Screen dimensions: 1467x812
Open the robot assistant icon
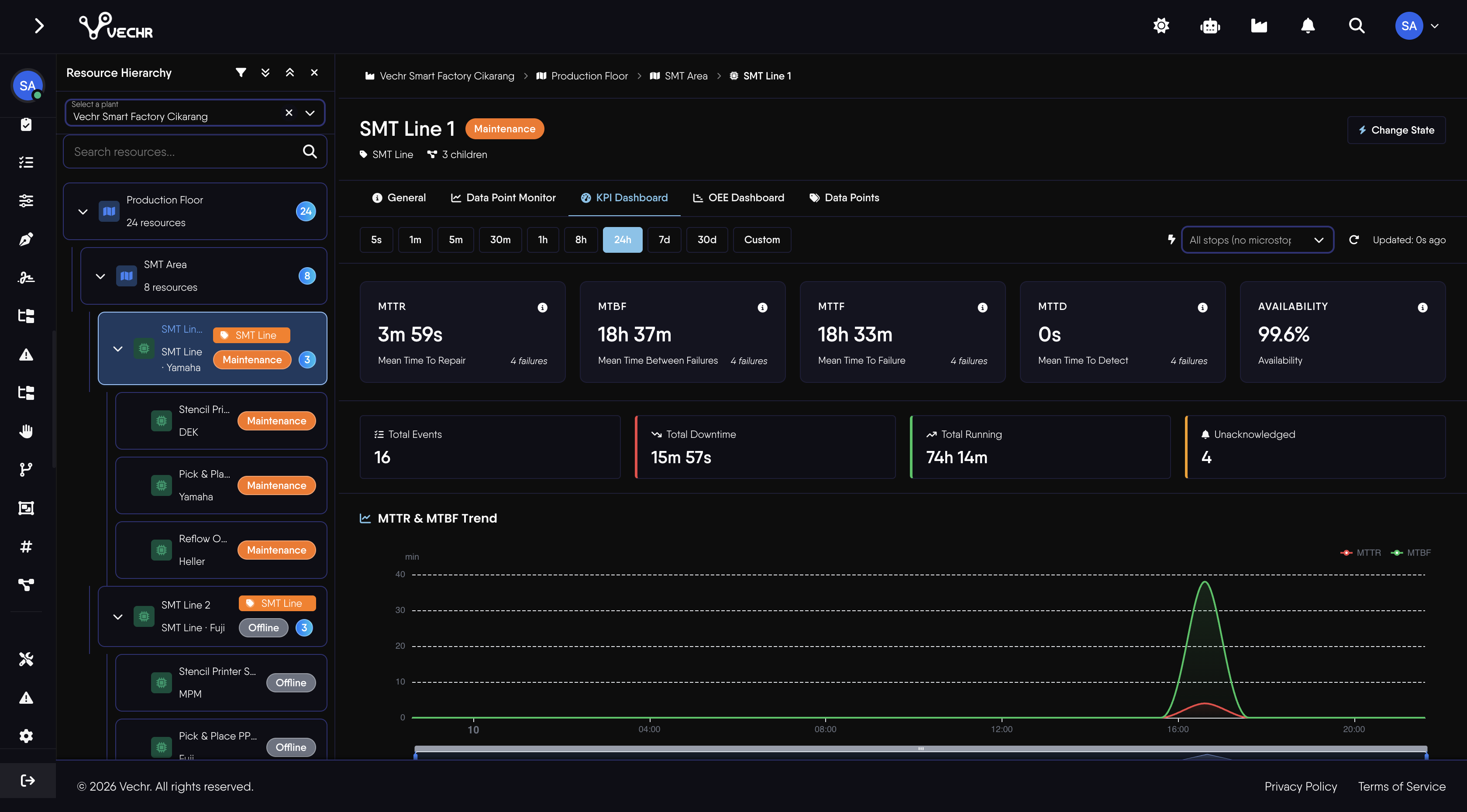(1209, 26)
